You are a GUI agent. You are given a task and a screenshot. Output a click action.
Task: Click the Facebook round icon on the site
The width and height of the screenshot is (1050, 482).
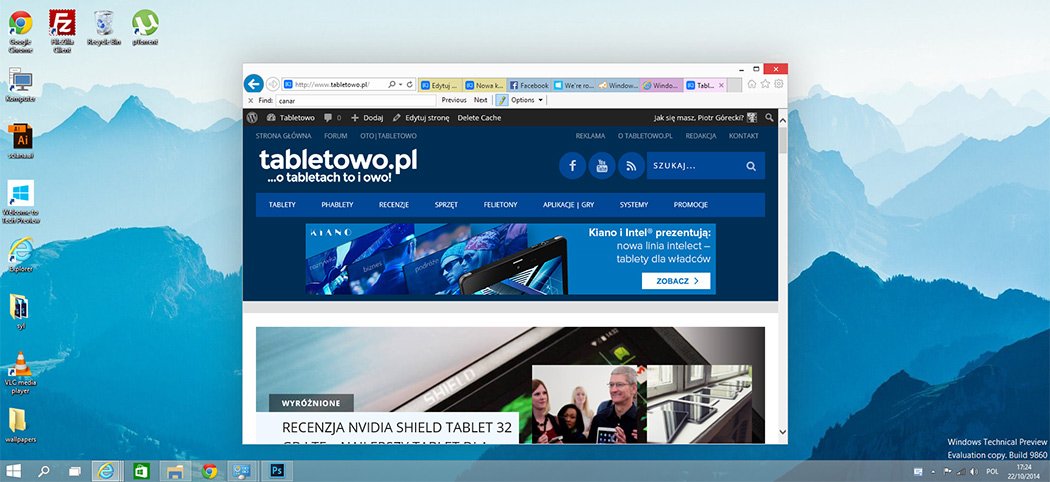point(573,166)
